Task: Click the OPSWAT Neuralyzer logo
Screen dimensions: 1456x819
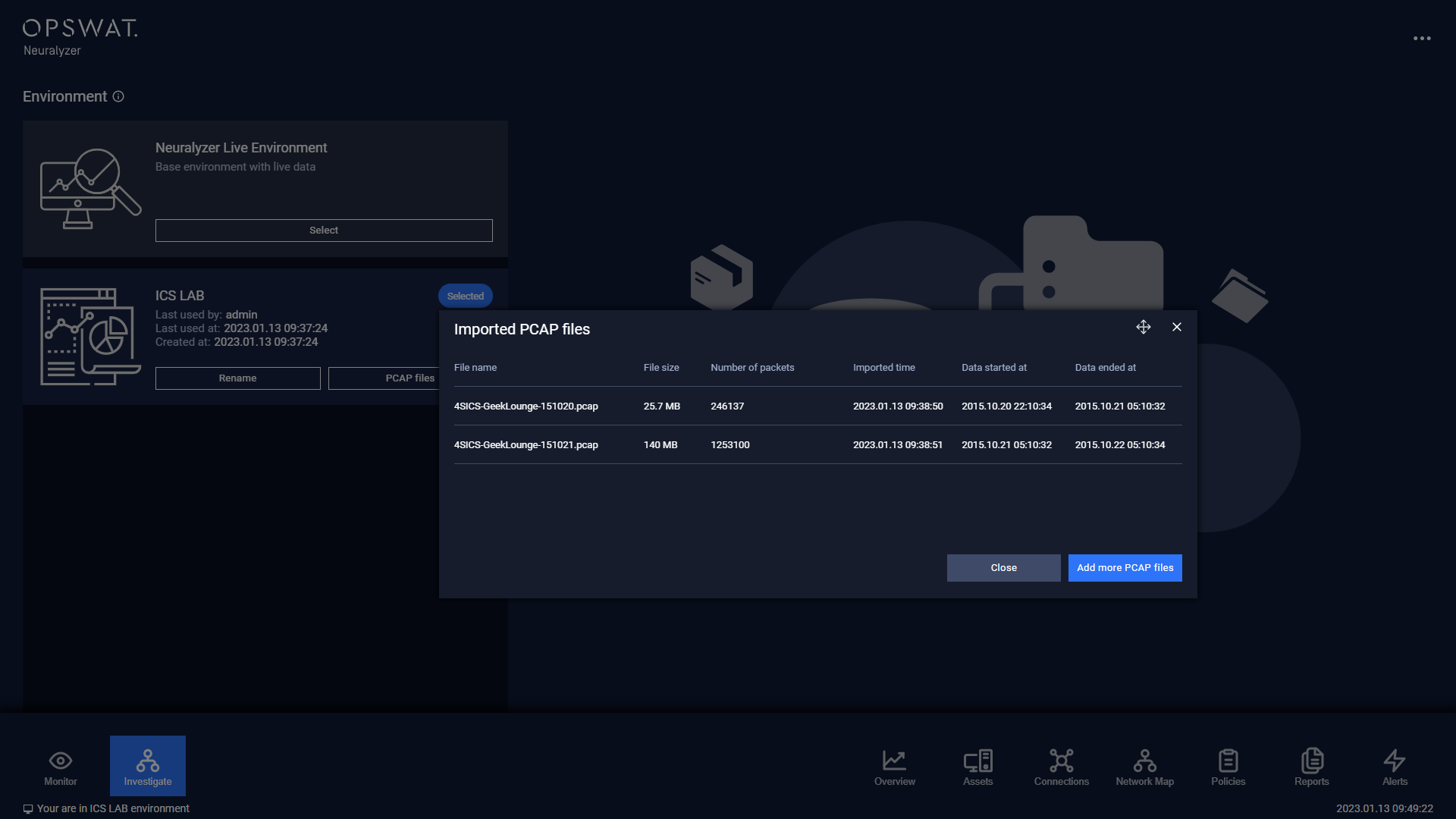Action: [80, 37]
